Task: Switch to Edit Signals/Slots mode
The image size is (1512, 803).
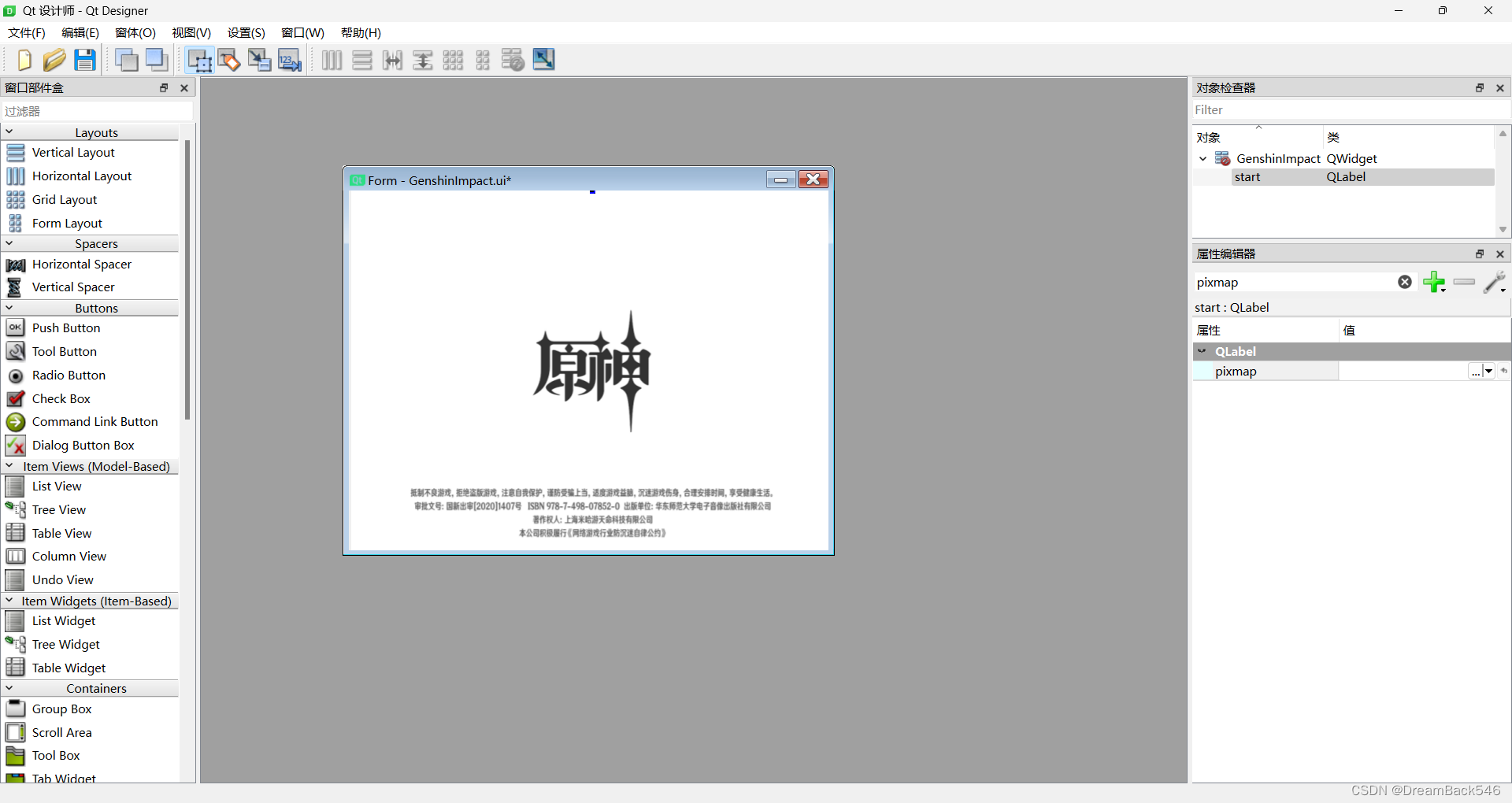Action: tap(229, 60)
